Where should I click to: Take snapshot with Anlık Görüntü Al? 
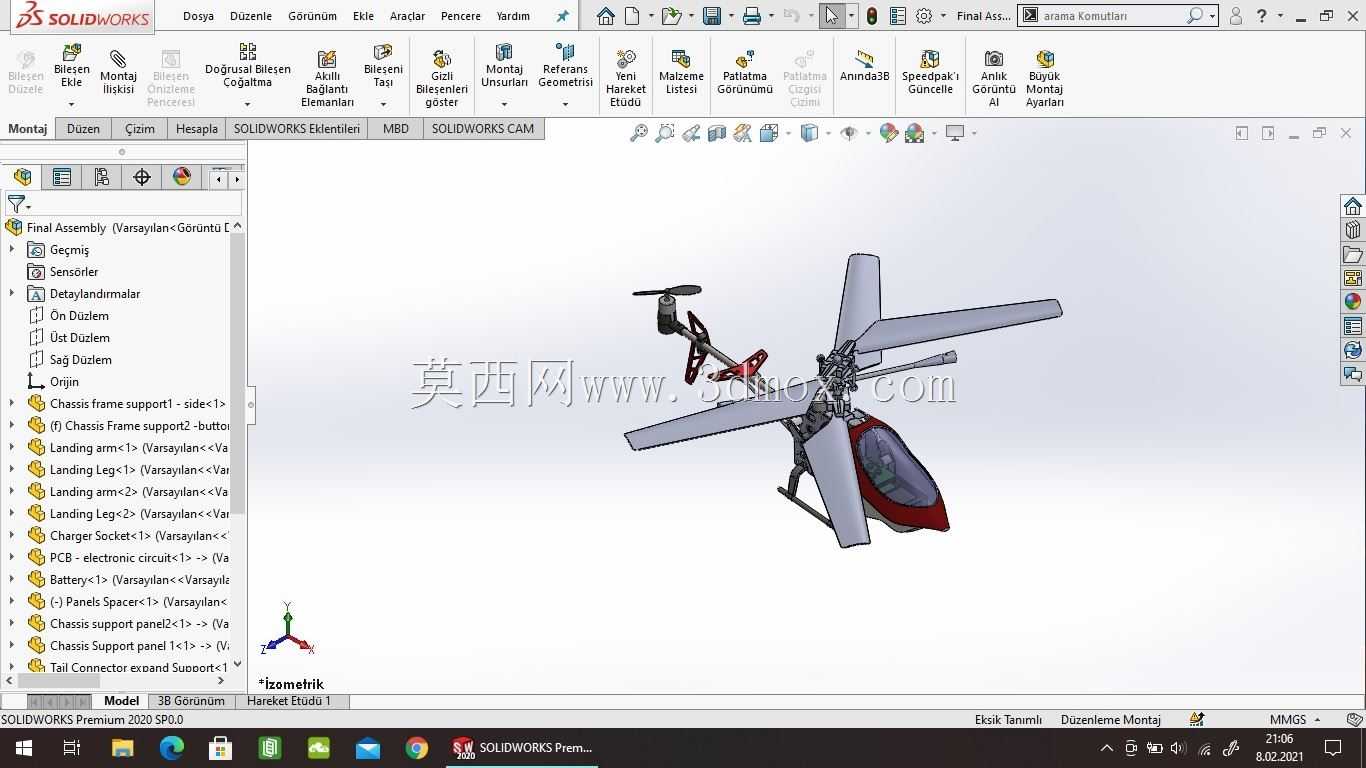coord(993,78)
